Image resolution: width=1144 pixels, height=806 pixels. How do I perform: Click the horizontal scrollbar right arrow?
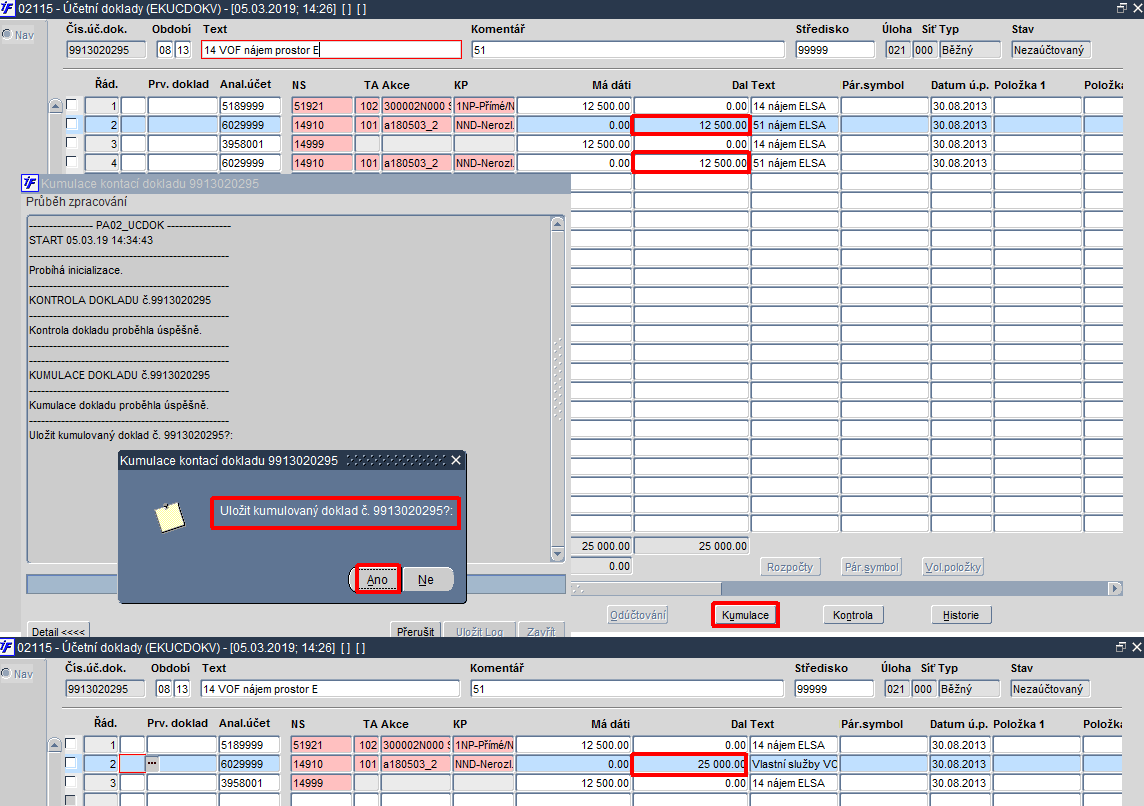tap(1115, 589)
